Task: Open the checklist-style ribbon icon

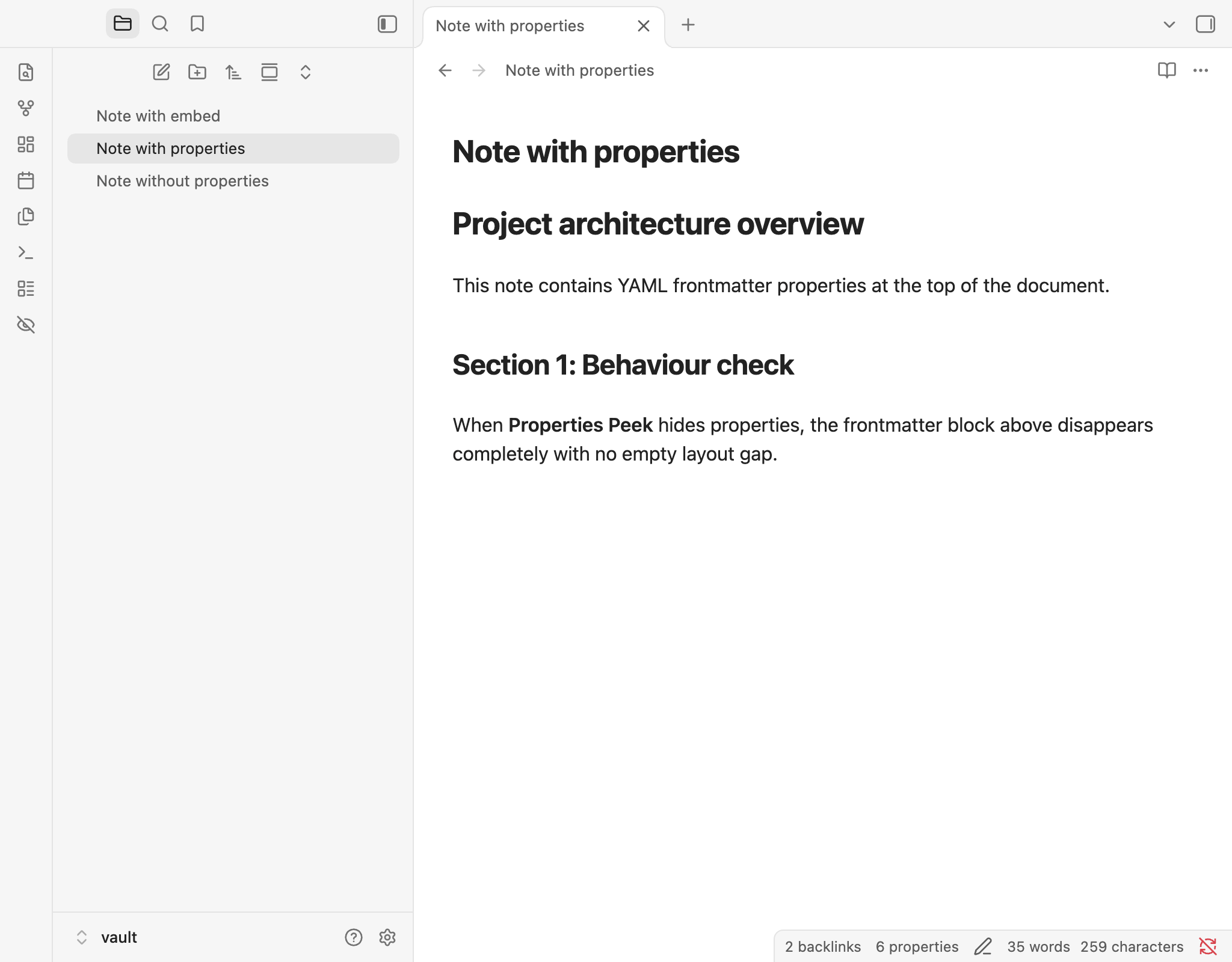Action: pyautogui.click(x=26, y=289)
